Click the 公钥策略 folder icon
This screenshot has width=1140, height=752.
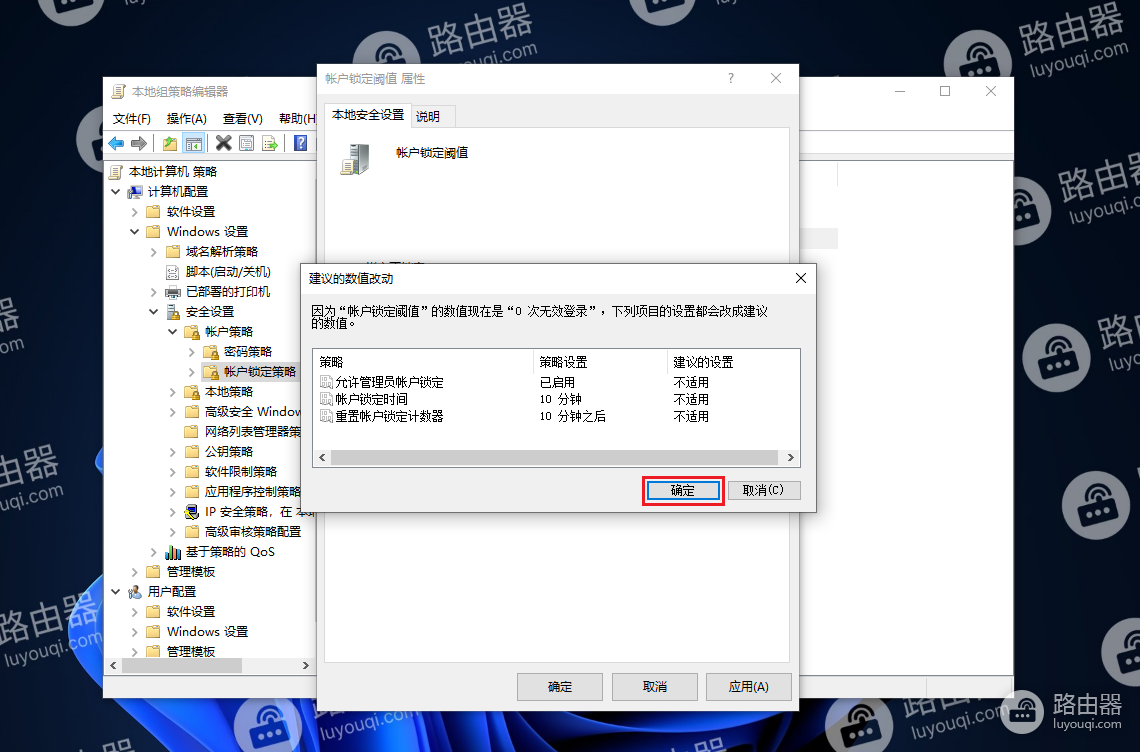192,452
